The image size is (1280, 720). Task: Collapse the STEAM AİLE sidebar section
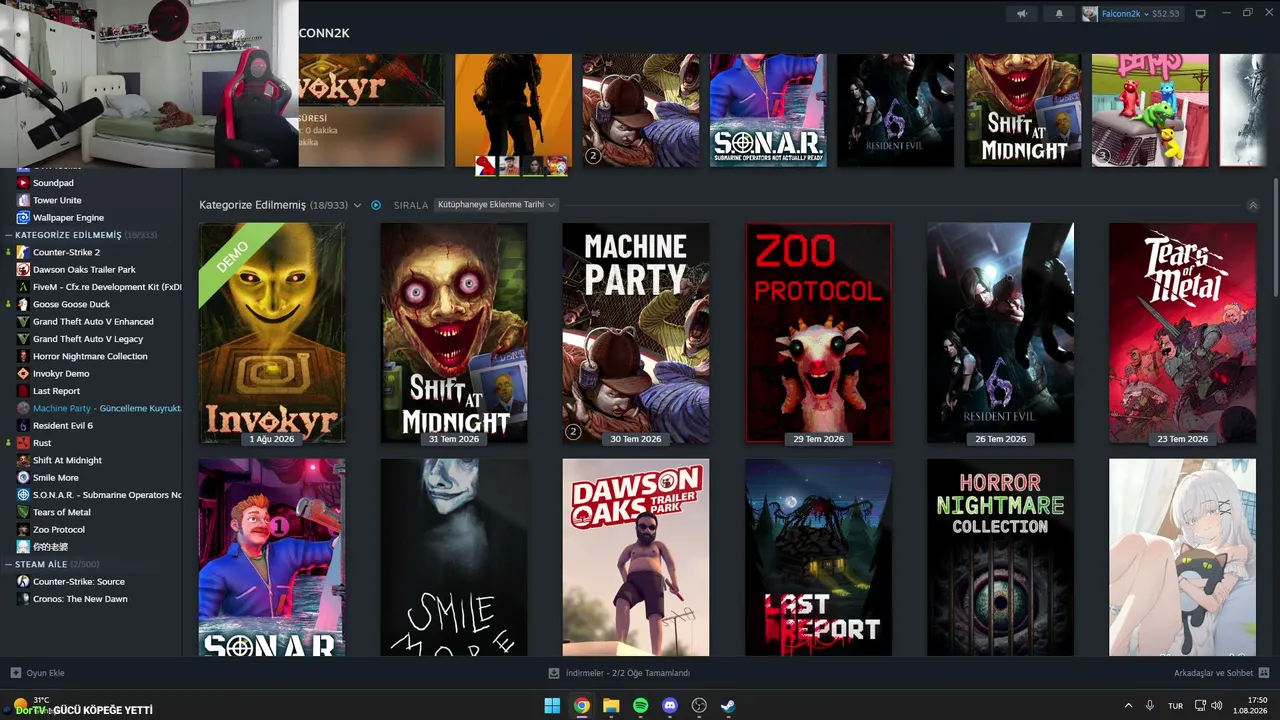point(9,564)
